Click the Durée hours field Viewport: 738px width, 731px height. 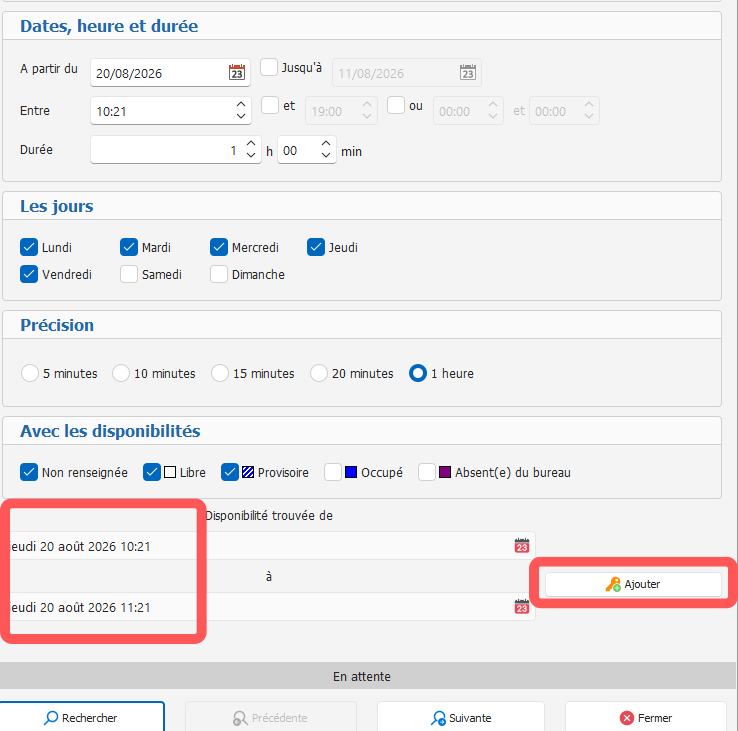(x=176, y=150)
